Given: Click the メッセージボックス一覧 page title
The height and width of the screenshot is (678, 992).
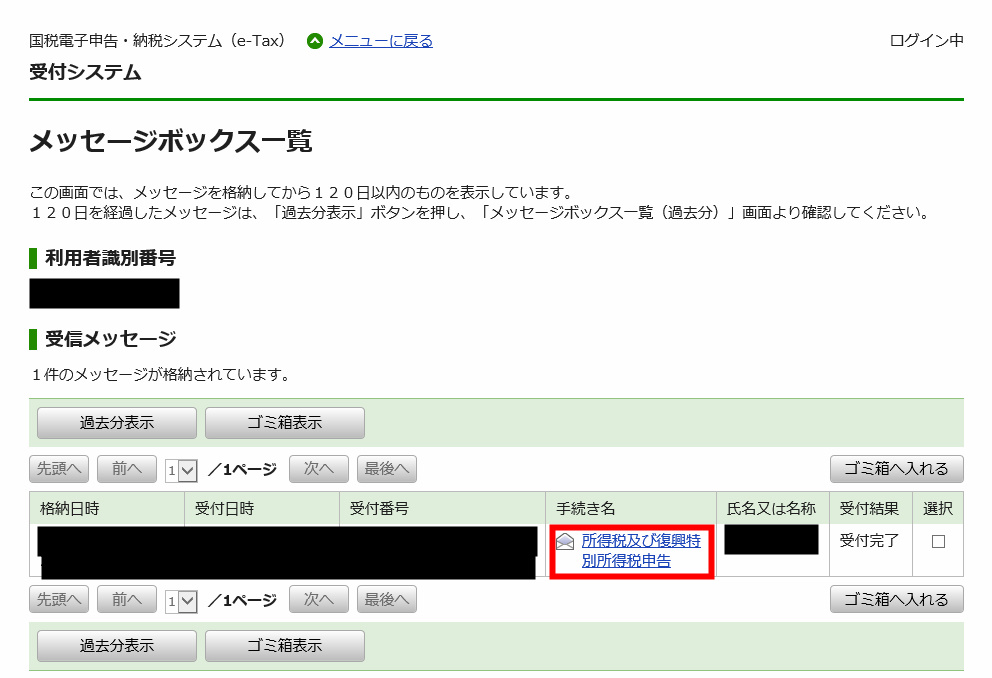Looking at the screenshot, I should point(171,141).
